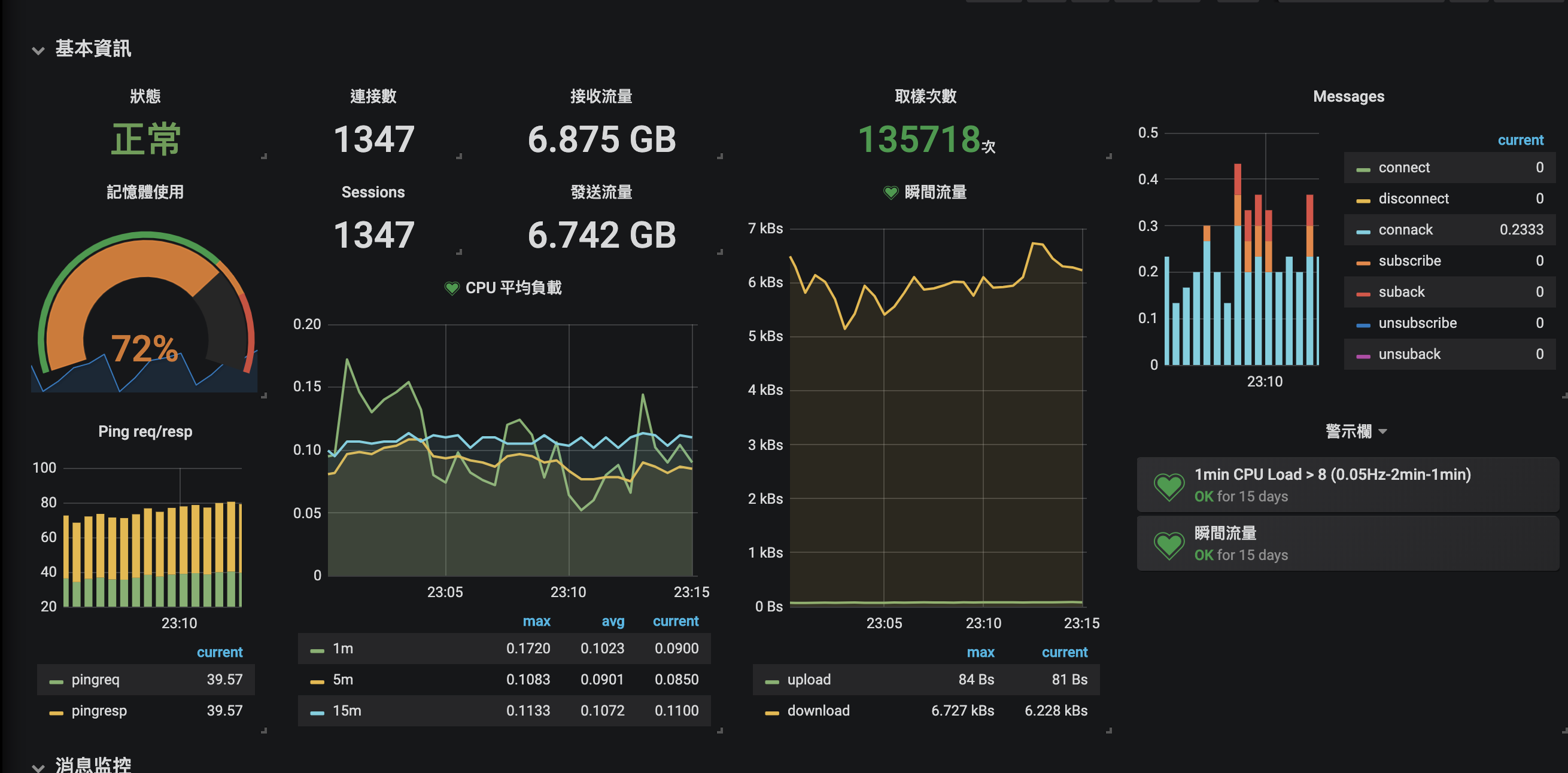Click resize handle of Ping req/resp panel

coord(264,731)
